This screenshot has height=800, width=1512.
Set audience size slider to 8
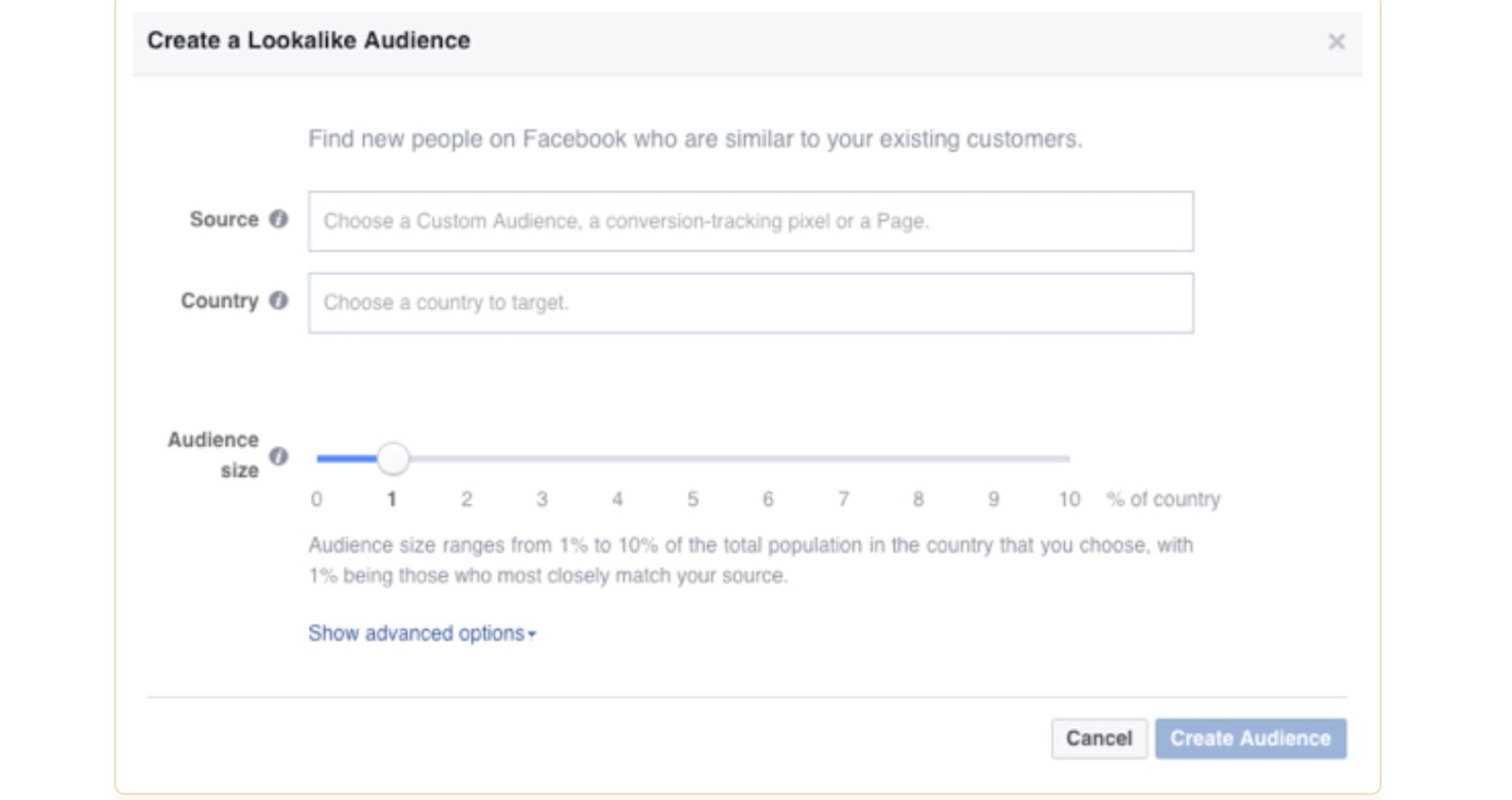pos(919,459)
